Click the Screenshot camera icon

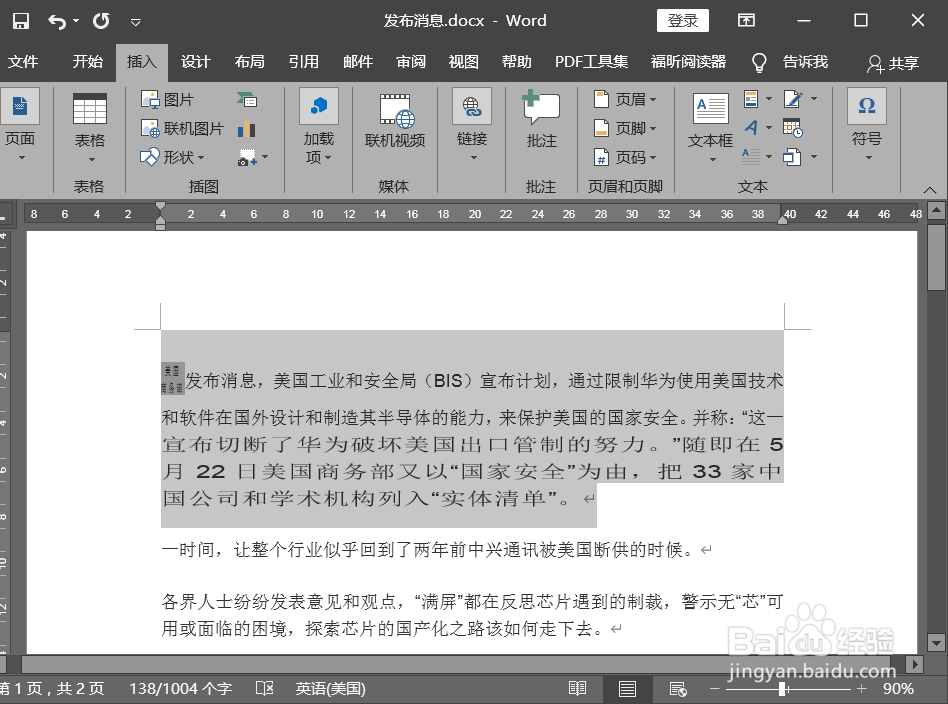247,158
